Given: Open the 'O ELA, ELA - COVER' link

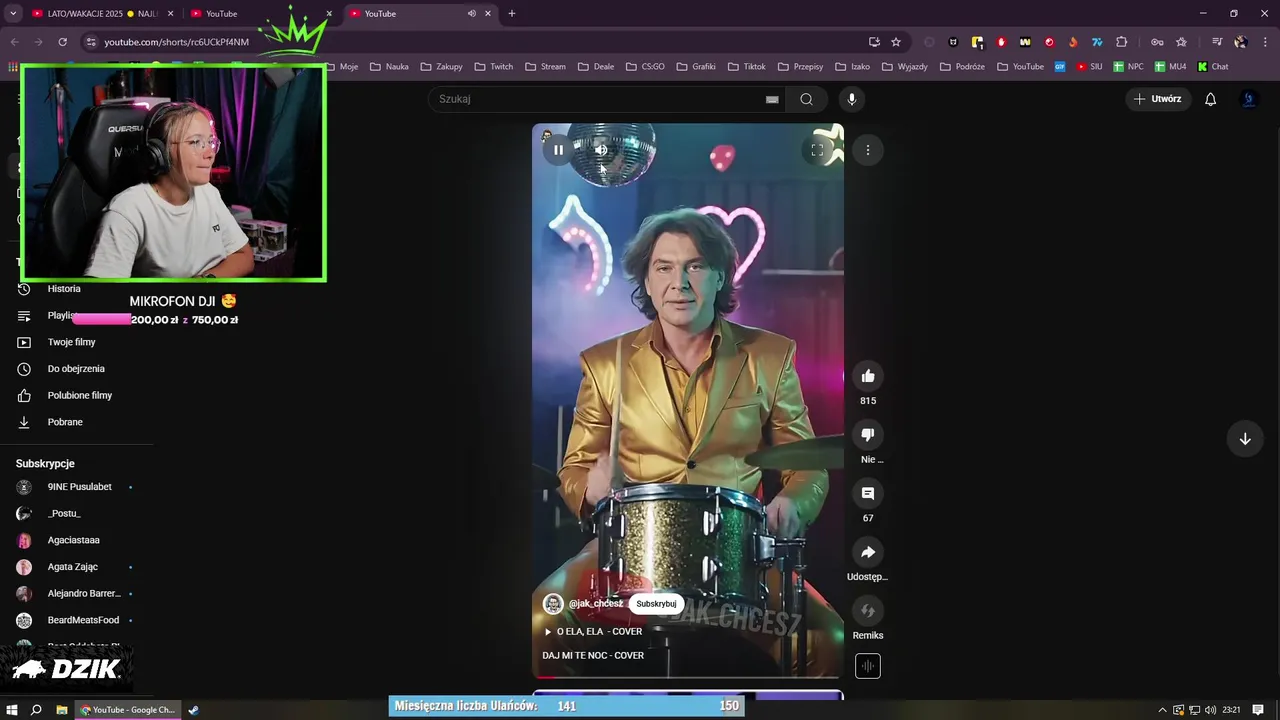Looking at the screenshot, I should coord(599,632).
